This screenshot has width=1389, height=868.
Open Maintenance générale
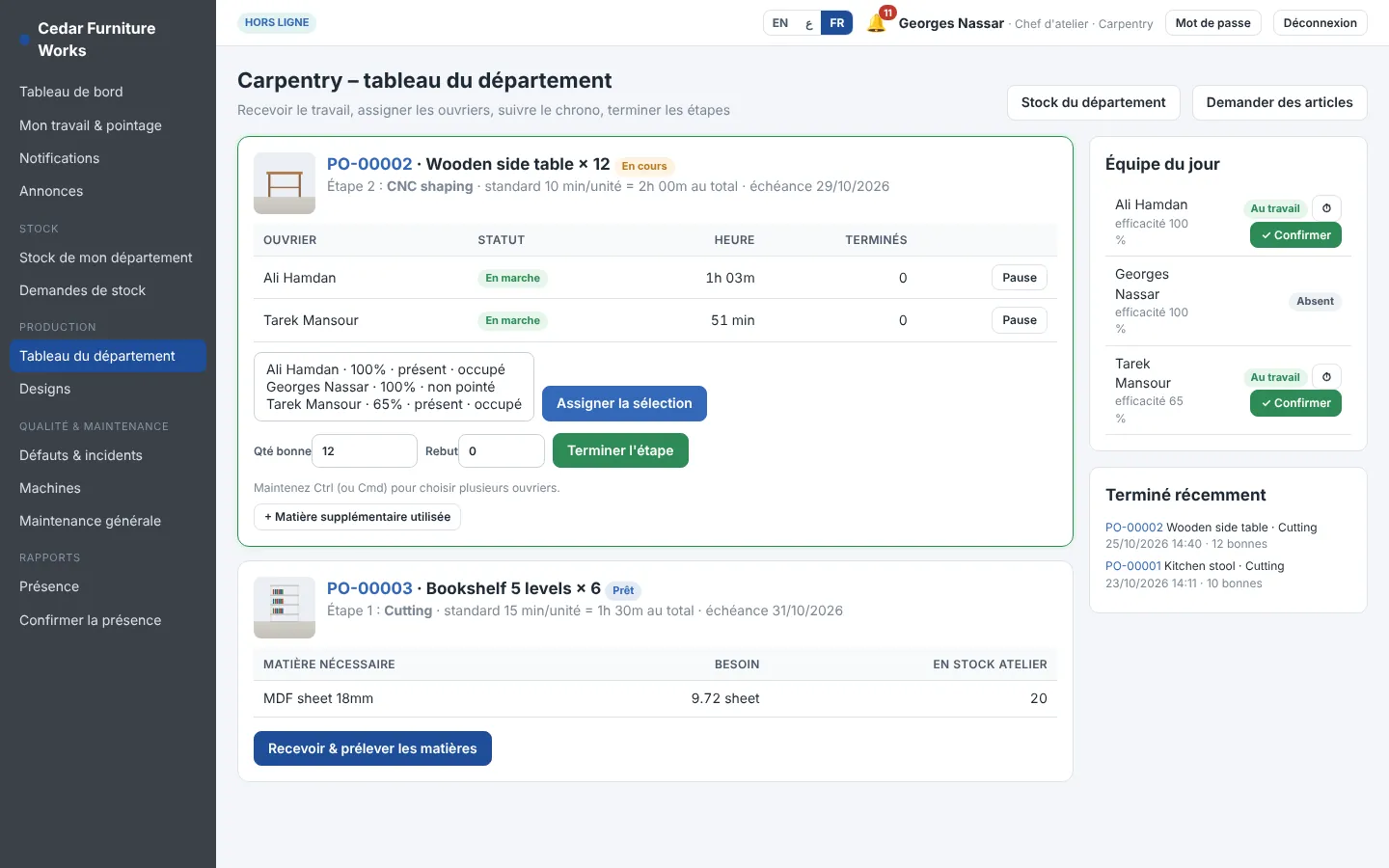[x=108, y=521]
